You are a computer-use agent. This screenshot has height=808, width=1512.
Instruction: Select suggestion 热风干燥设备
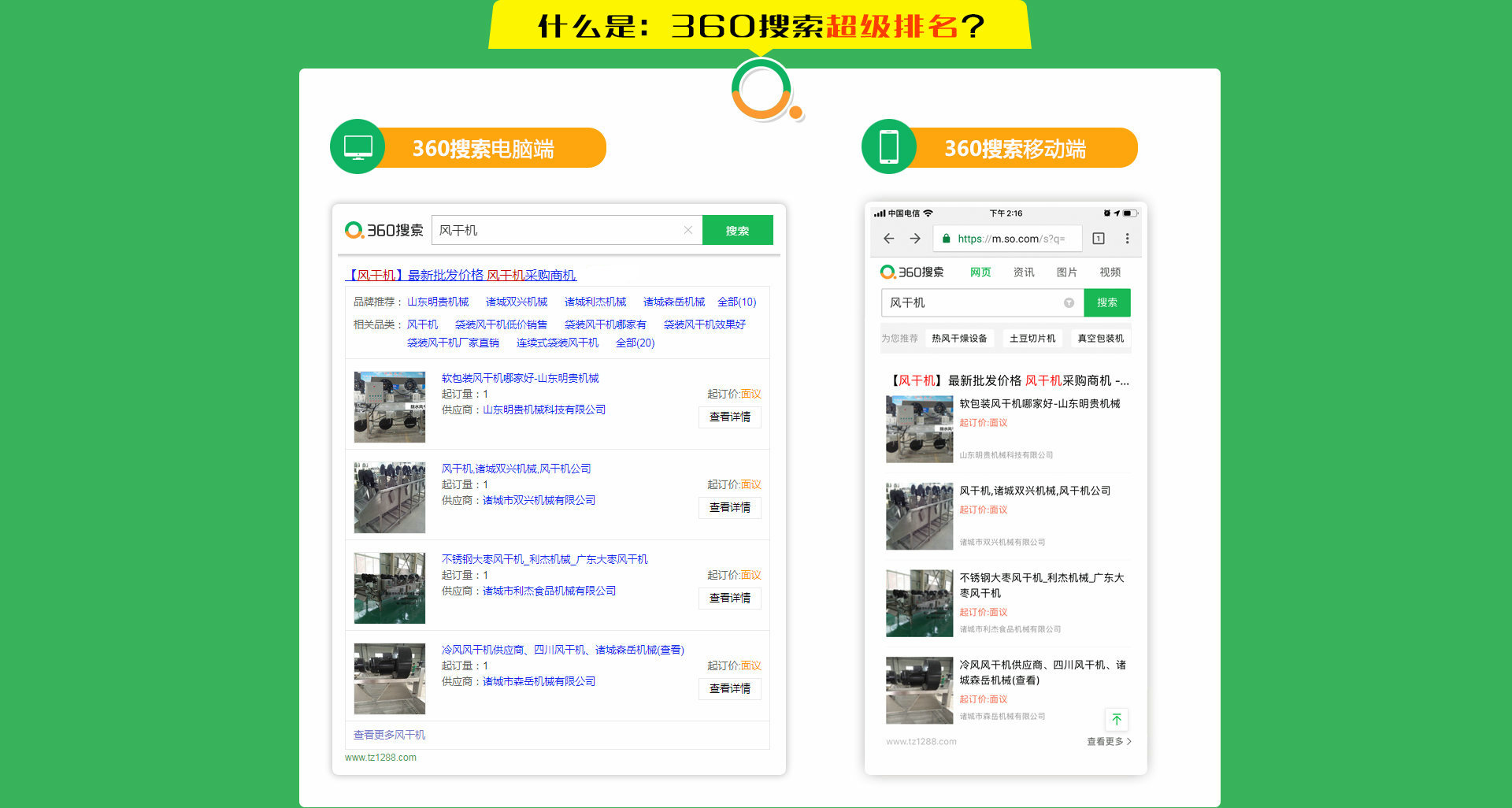[x=959, y=338]
